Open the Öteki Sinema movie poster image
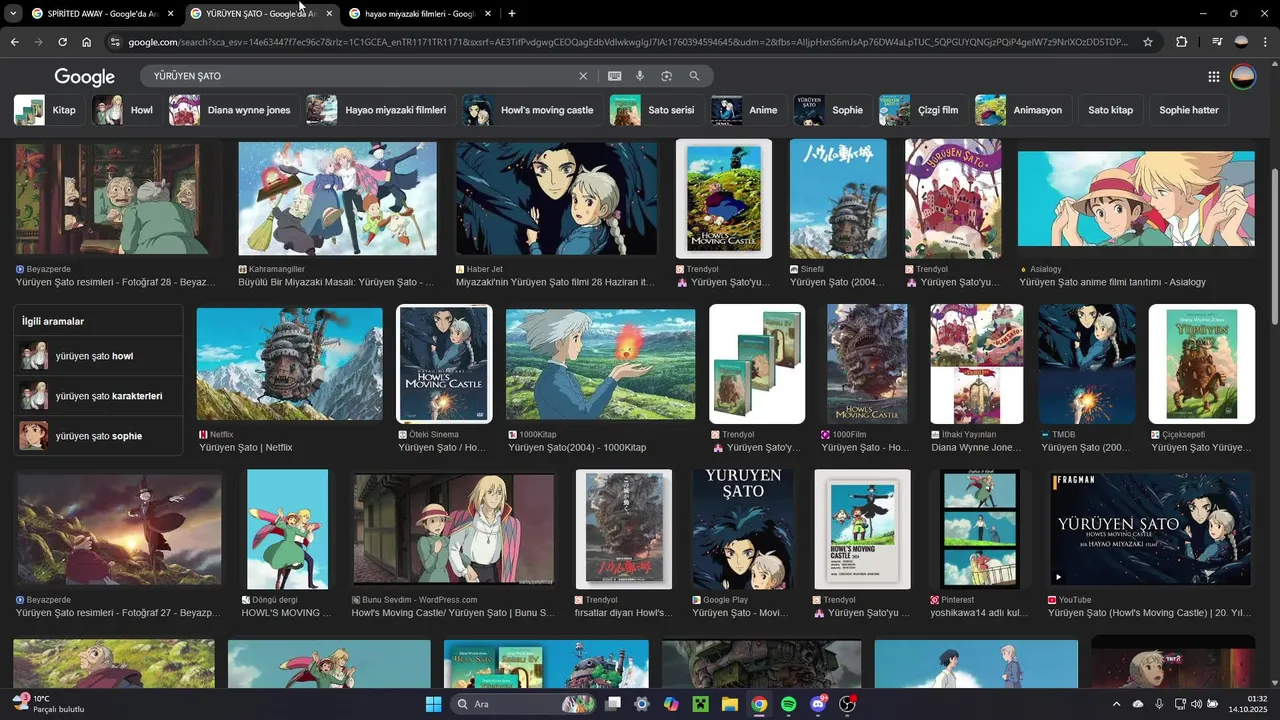 click(x=445, y=364)
